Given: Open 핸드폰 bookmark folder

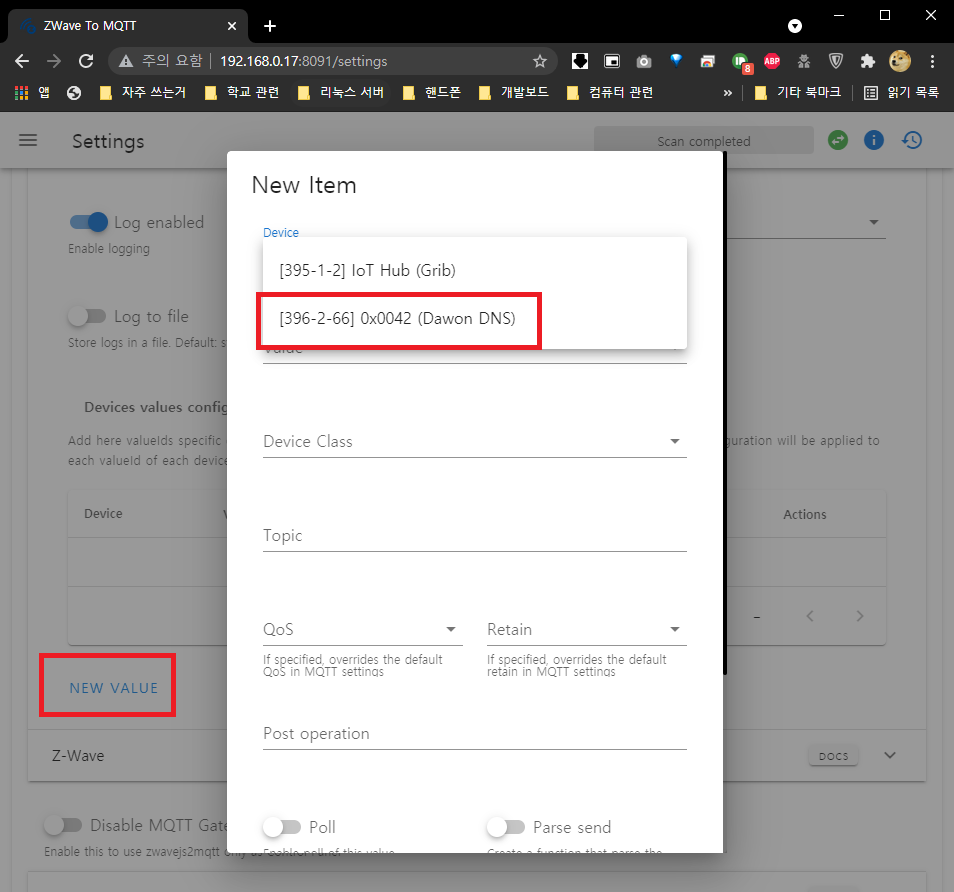Looking at the screenshot, I should [x=432, y=92].
